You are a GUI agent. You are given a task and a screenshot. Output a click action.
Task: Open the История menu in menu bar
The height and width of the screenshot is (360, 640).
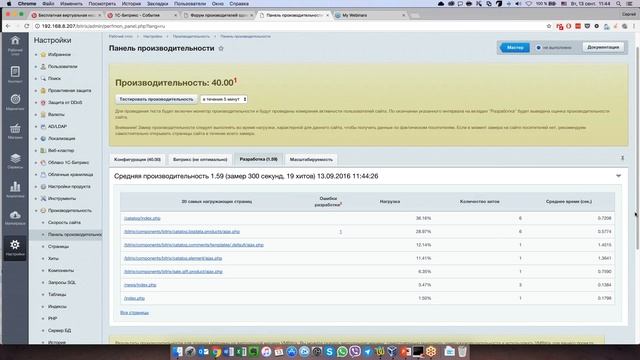131,4
